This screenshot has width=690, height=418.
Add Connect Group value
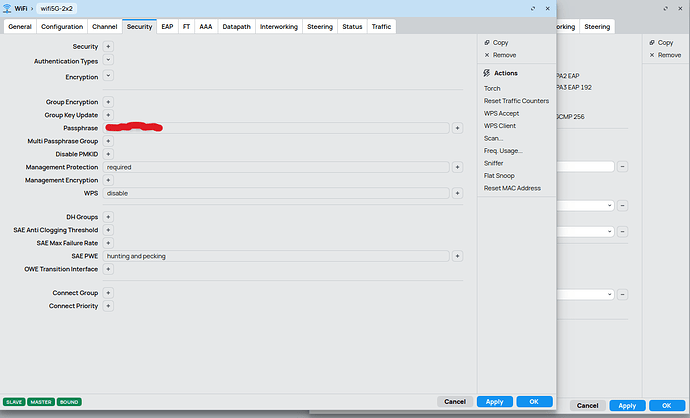coord(108,293)
